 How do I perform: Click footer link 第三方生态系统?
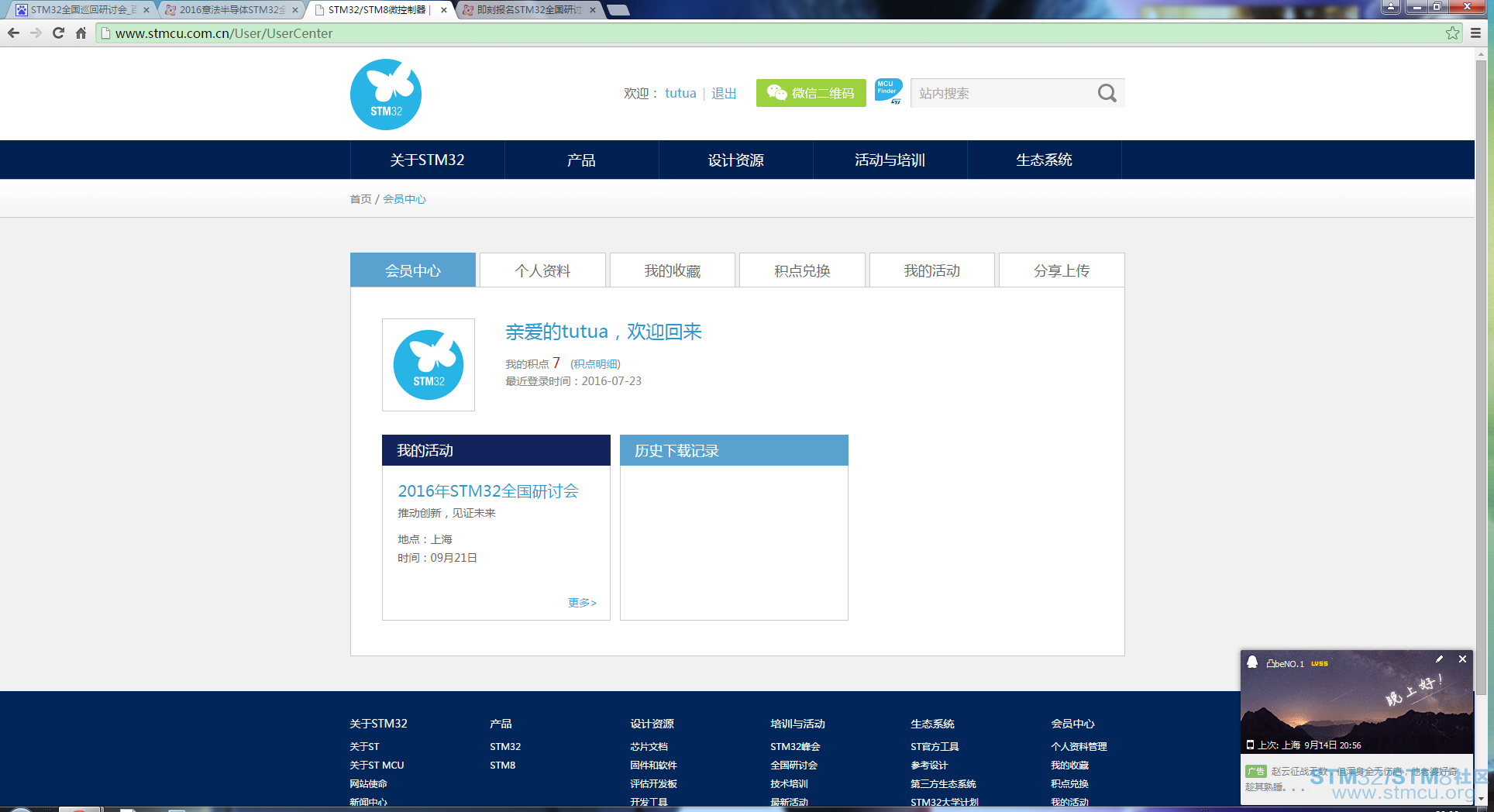point(943,783)
